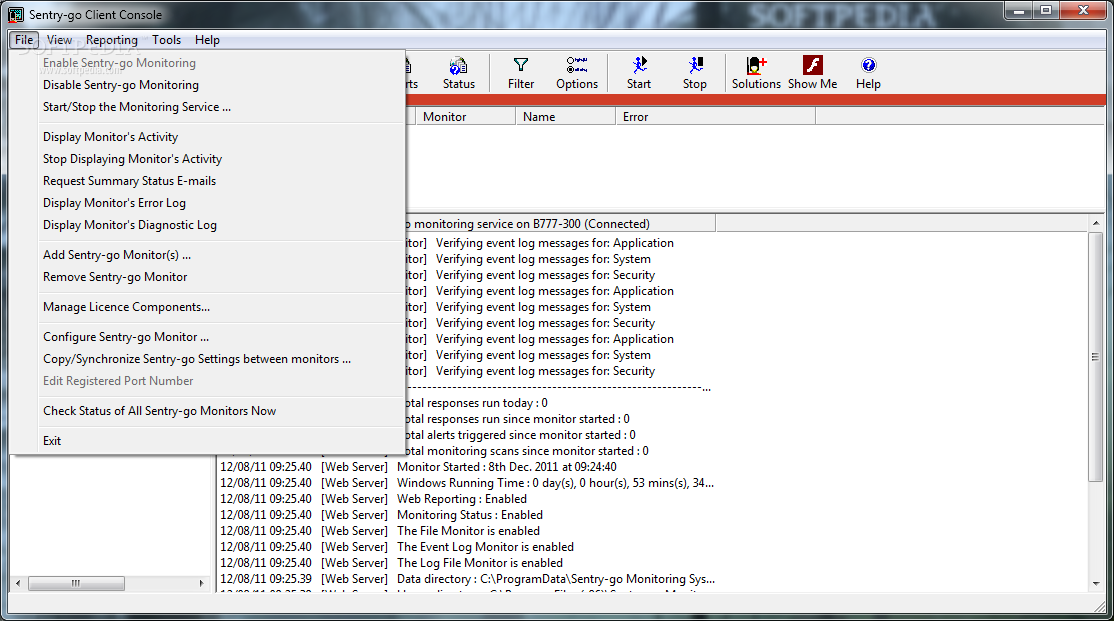Screen dimensions: 1114x621
Task: Choose Add Sentry-go Monitor(s)
Action: click(207, 254)
